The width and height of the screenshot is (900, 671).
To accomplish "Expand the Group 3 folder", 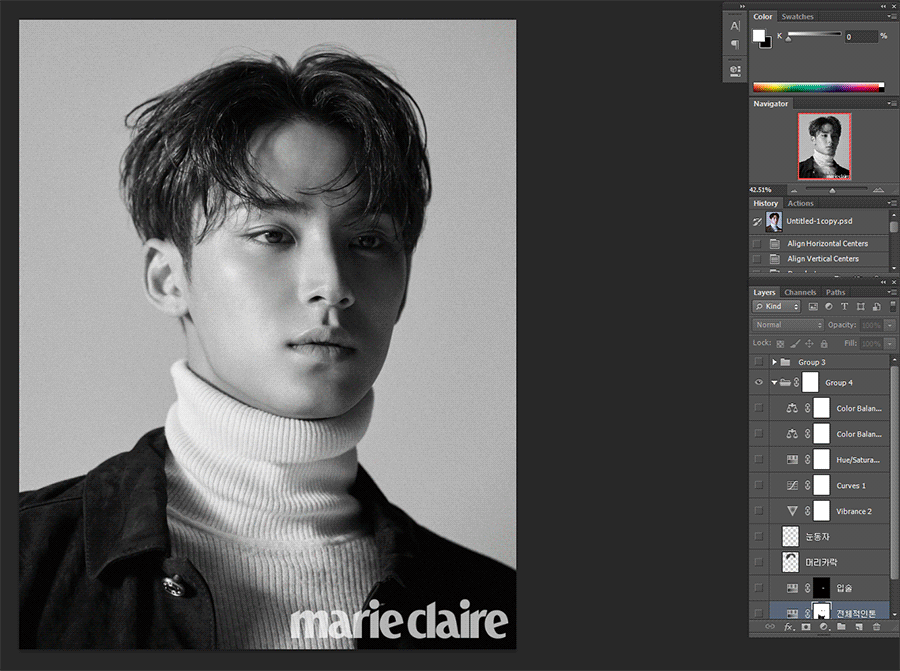I will pos(774,362).
